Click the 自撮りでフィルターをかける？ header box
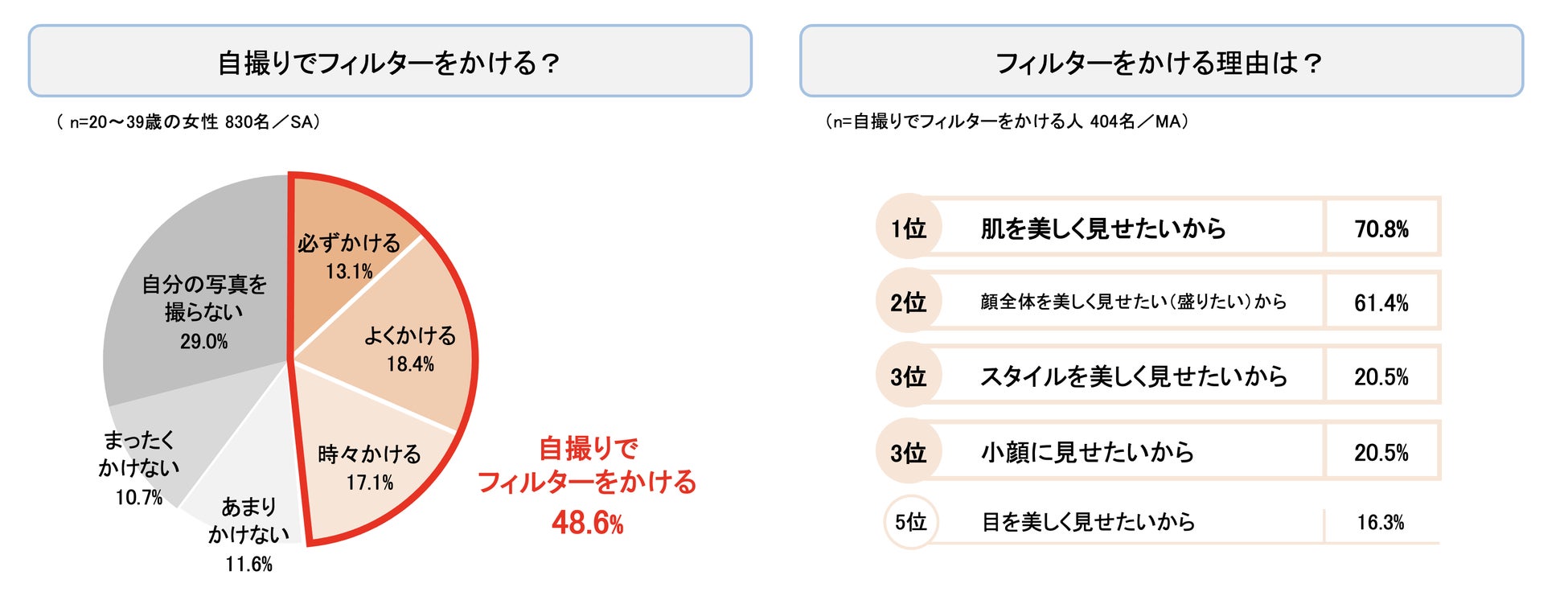This screenshot has width=1568, height=596. (390, 62)
